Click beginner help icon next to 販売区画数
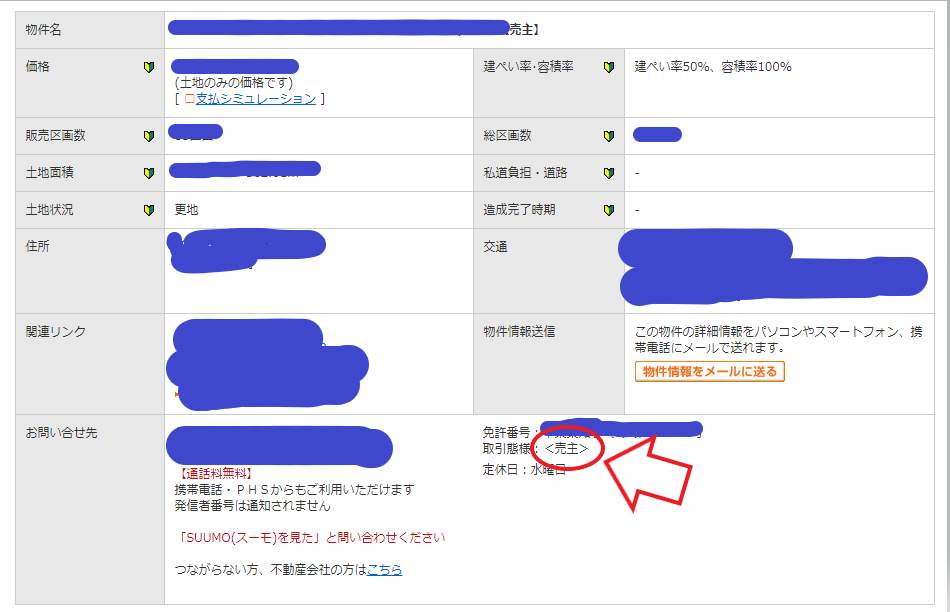 point(148,136)
